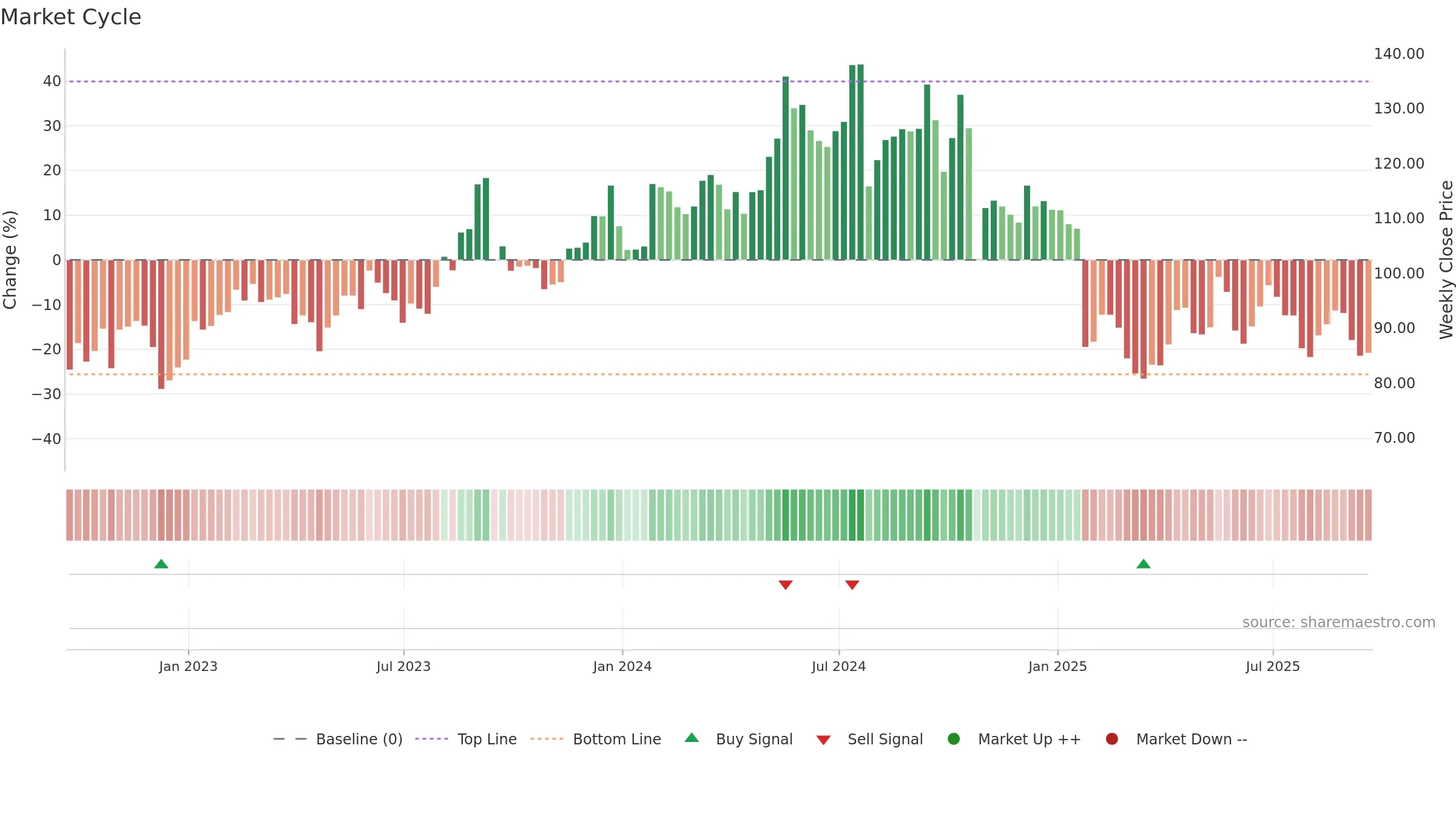
Task: Click the −40 tick on the Change axis
Action: 47,439
